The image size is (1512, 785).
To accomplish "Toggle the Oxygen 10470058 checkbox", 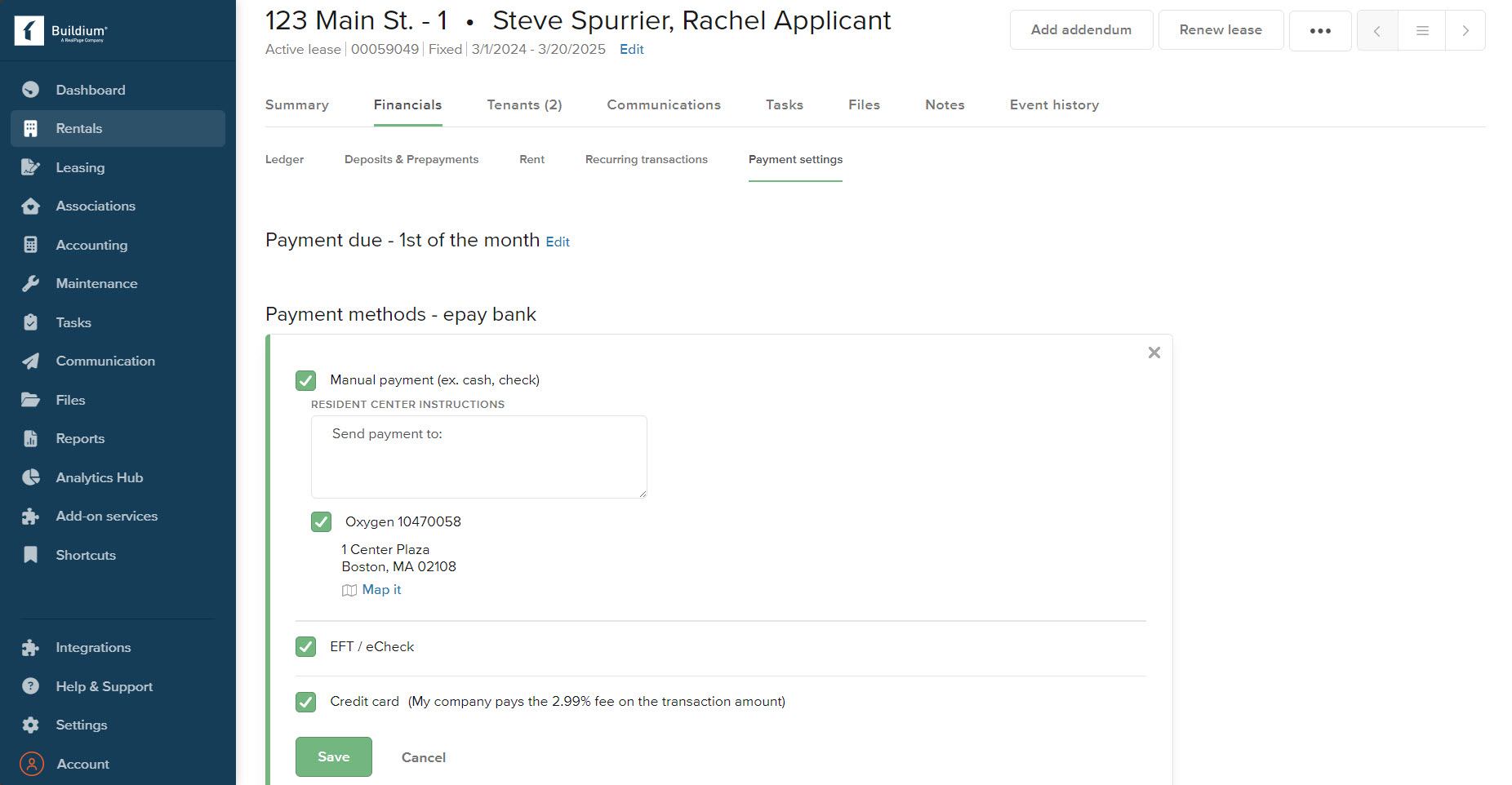I will pyautogui.click(x=322, y=522).
